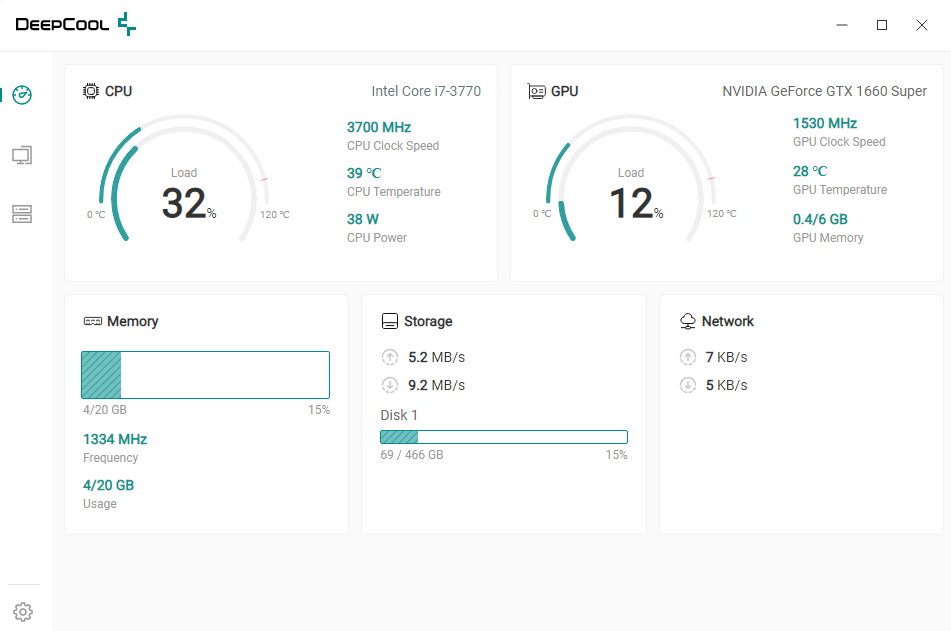
Task: Click the Disk 1 label
Action: [x=399, y=415]
